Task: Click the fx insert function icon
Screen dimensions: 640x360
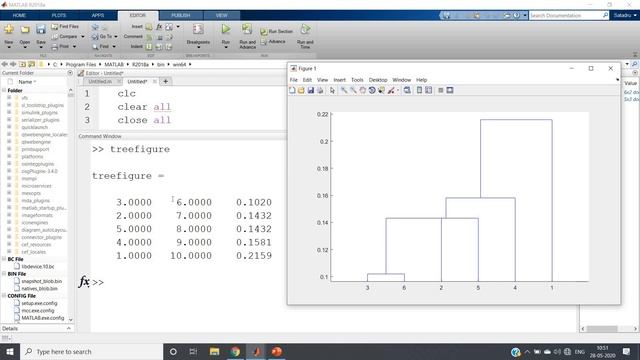Action: pos(159,27)
